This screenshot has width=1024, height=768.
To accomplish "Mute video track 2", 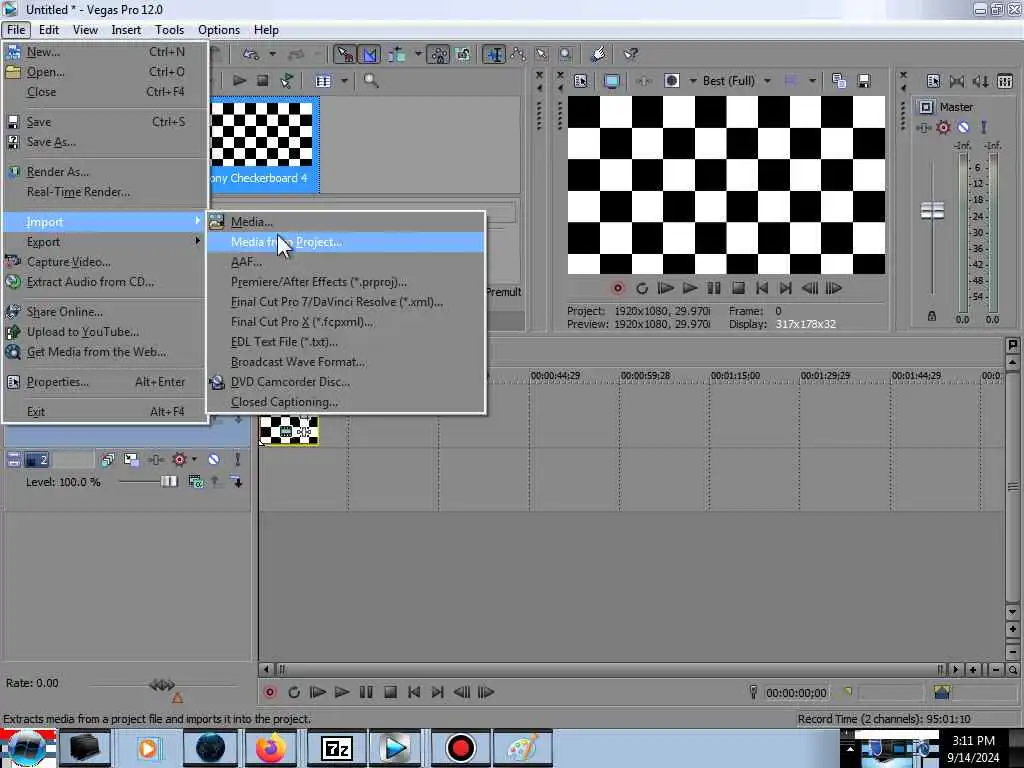I will point(214,460).
